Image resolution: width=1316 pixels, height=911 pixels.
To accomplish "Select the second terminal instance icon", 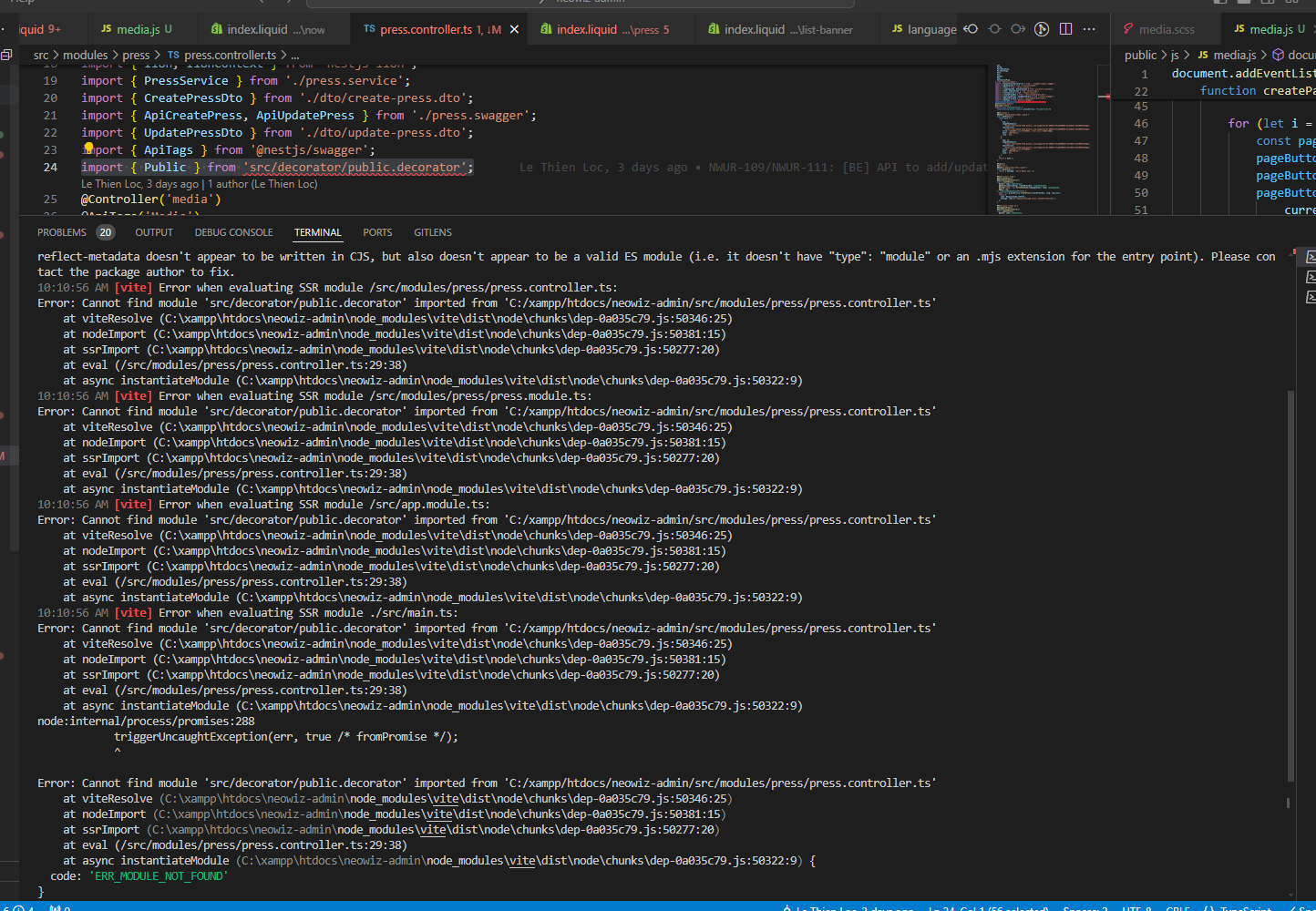I will coord(1311,277).
